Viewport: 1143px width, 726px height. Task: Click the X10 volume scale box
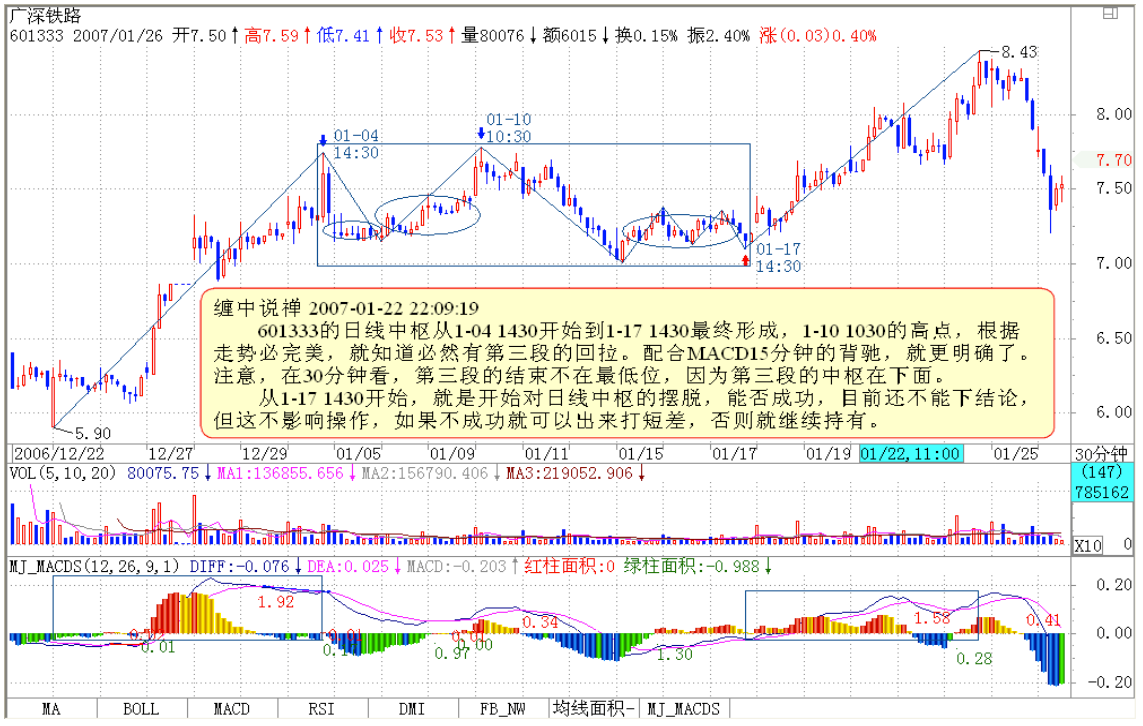coord(1088,546)
